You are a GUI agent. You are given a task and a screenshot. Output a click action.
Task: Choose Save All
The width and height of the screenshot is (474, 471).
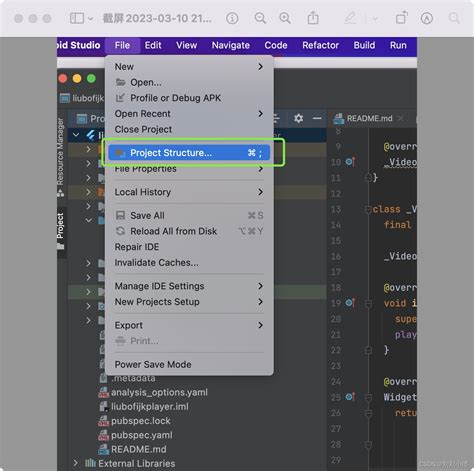189,215
